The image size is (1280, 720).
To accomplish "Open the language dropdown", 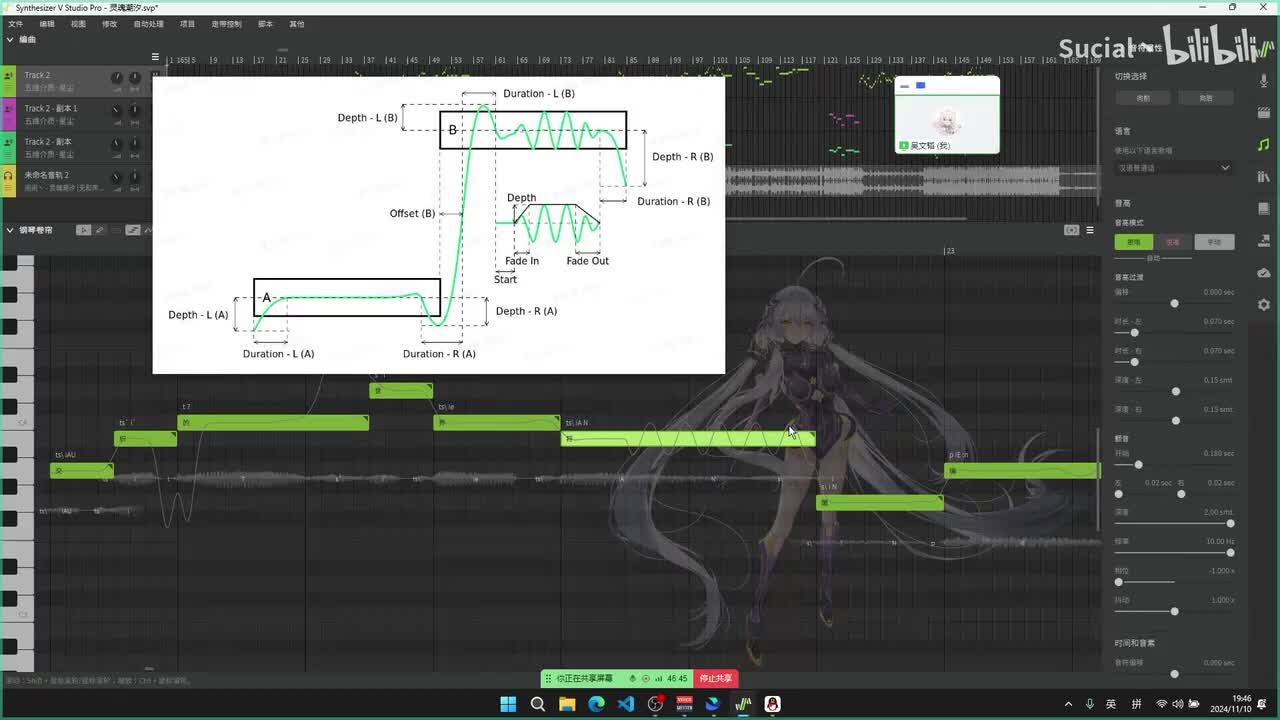I will pyautogui.click(x=1174, y=168).
